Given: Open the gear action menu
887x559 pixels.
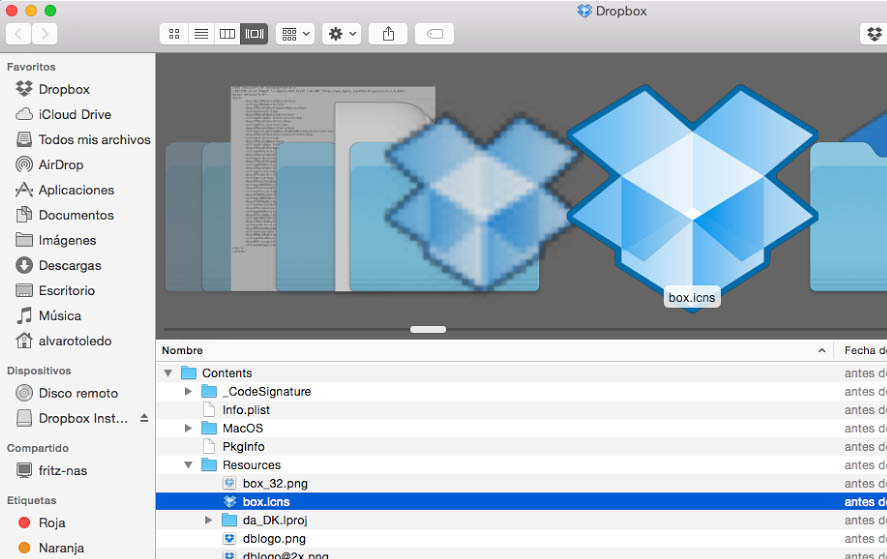Looking at the screenshot, I should click(x=342, y=34).
